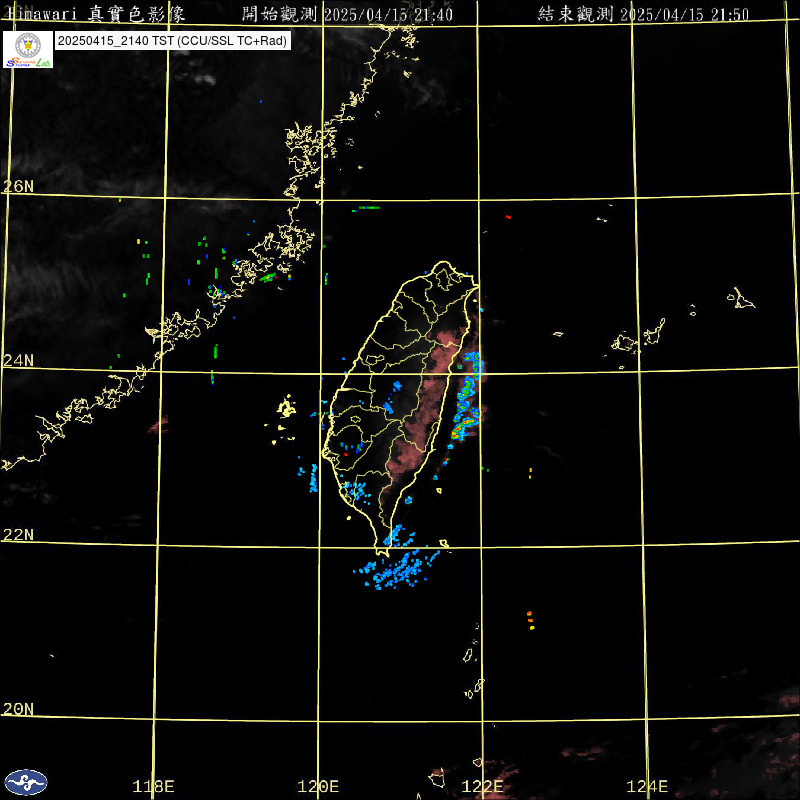
Task: Click the green radar streak near 26N
Action: (x=367, y=208)
